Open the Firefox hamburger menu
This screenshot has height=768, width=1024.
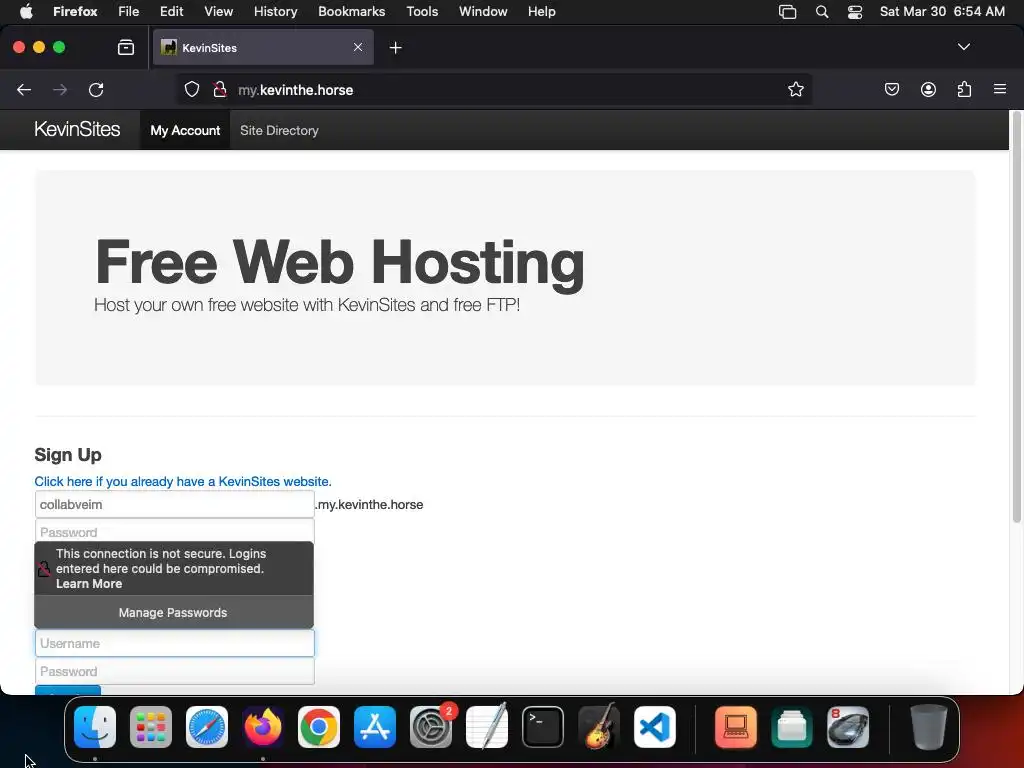tap(1000, 89)
